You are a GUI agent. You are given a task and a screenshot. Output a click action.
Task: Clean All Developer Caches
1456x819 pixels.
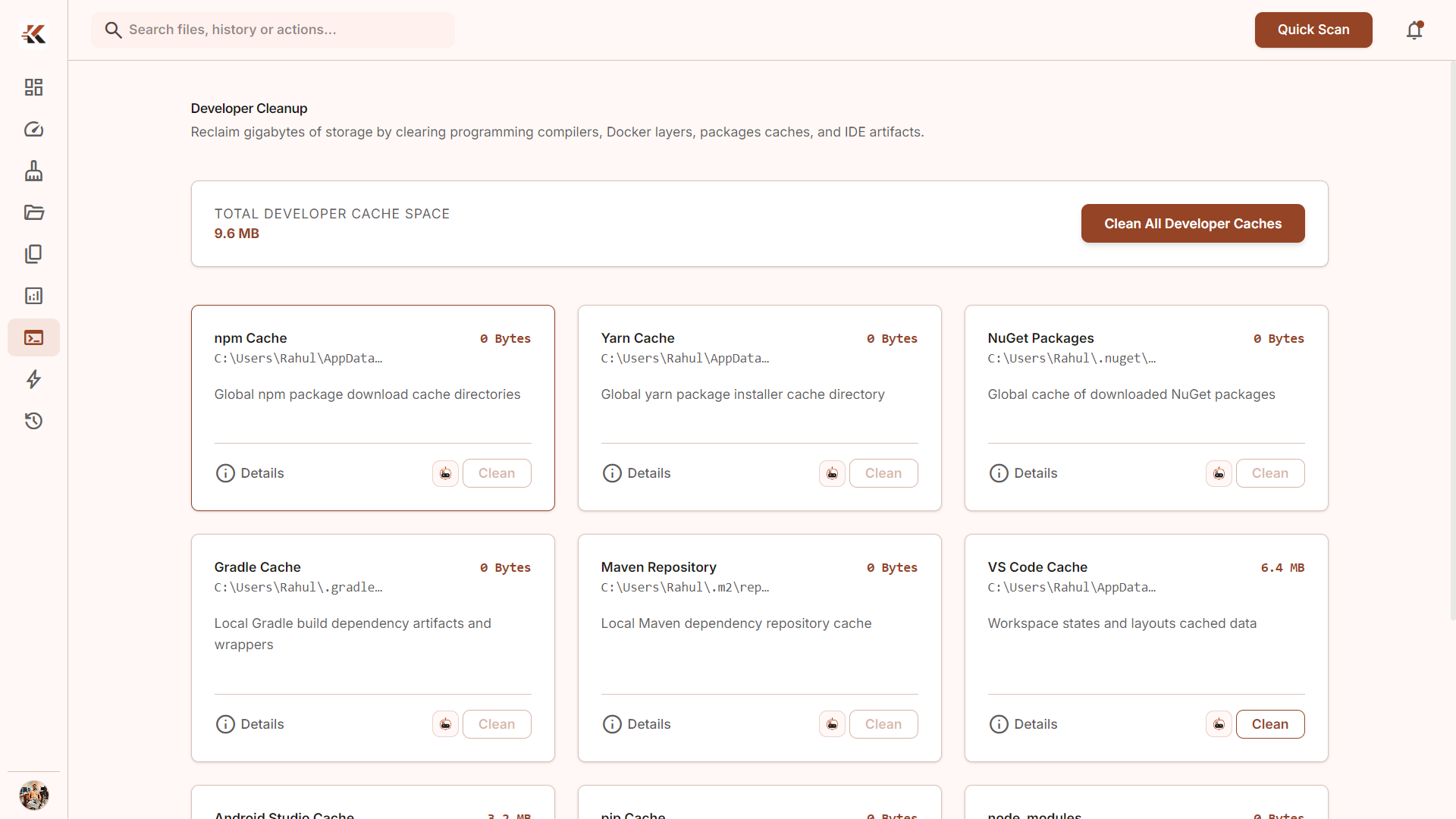tap(1193, 224)
